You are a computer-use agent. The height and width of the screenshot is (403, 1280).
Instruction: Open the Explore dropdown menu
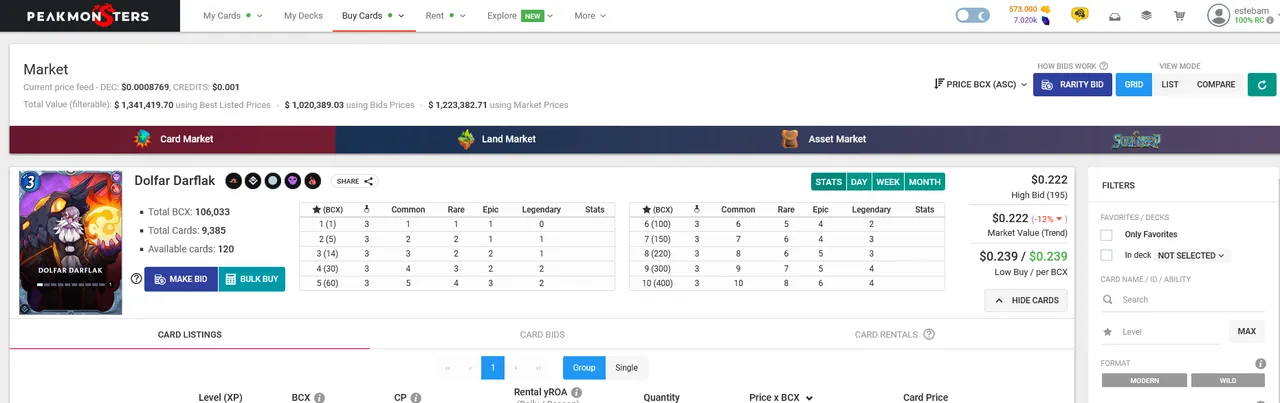tap(520, 16)
